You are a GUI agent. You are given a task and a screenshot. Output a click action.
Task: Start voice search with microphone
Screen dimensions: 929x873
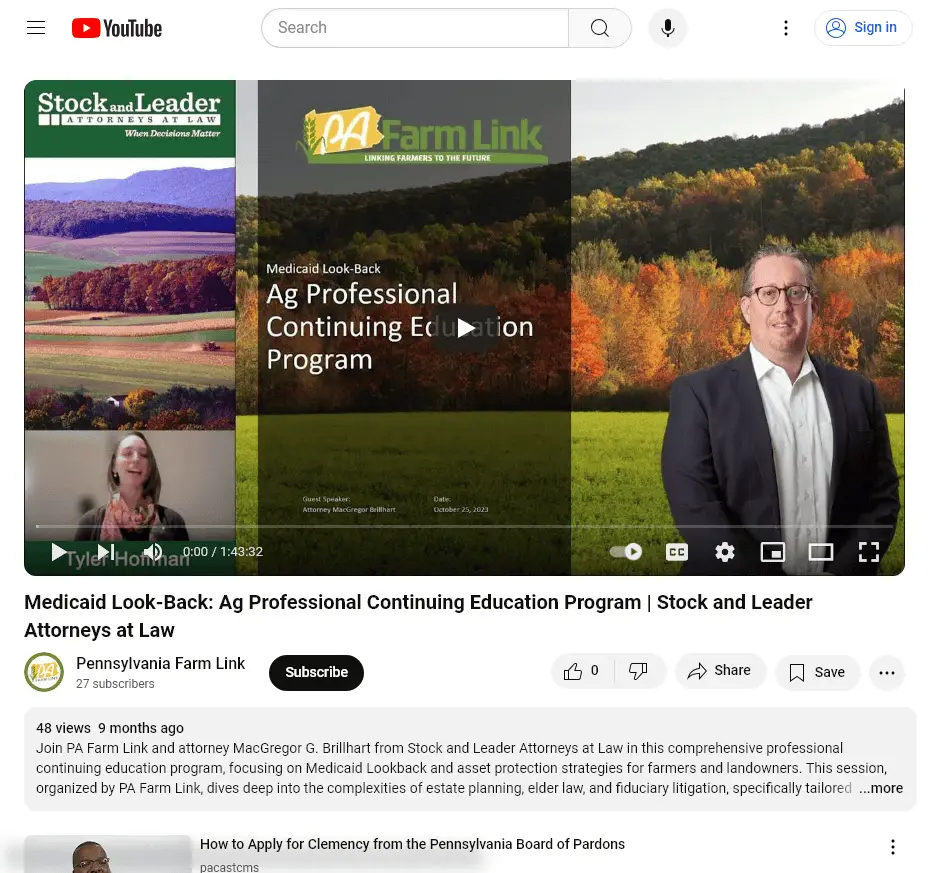tap(667, 28)
